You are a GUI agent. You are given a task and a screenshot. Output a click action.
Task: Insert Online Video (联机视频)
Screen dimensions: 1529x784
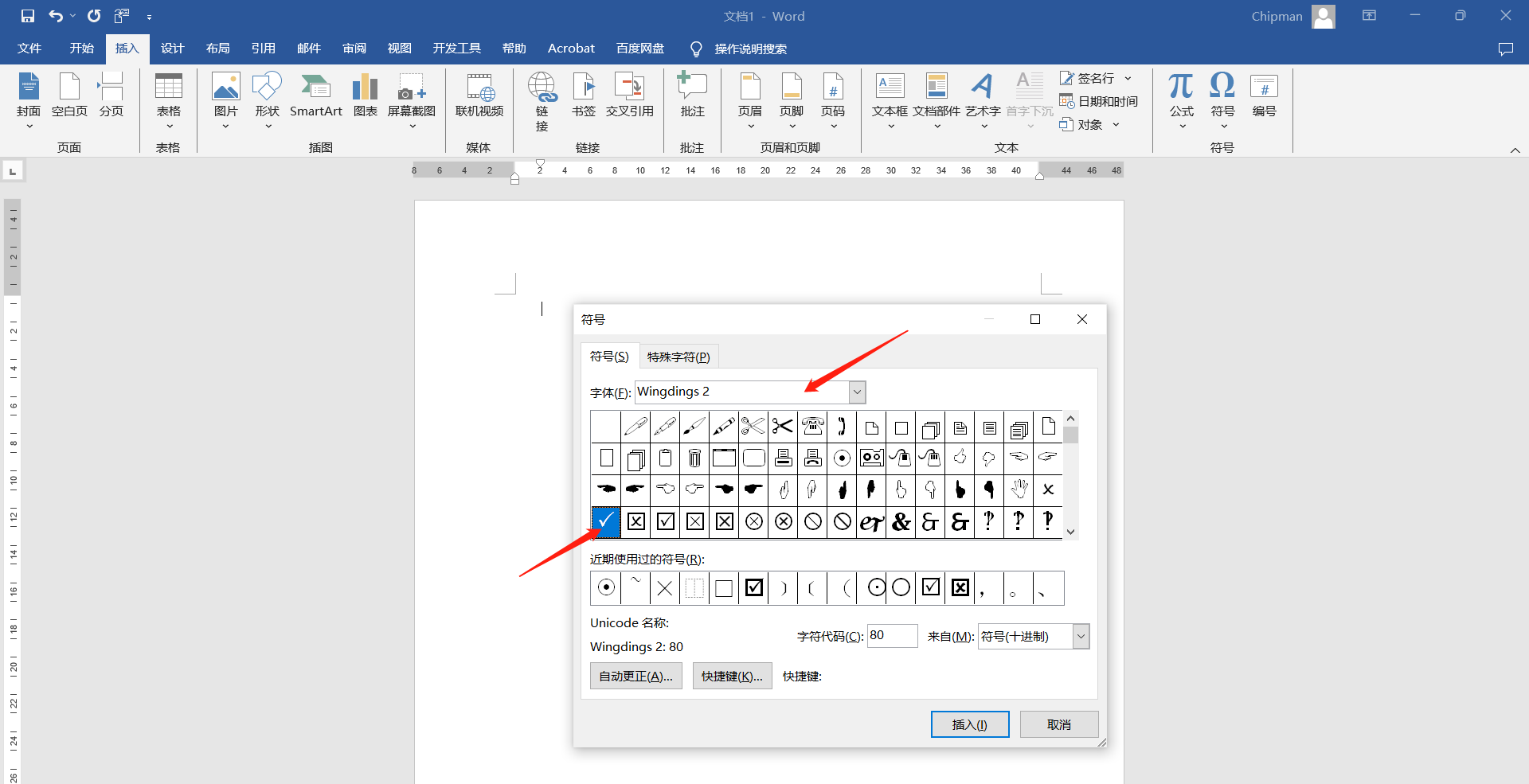(479, 96)
